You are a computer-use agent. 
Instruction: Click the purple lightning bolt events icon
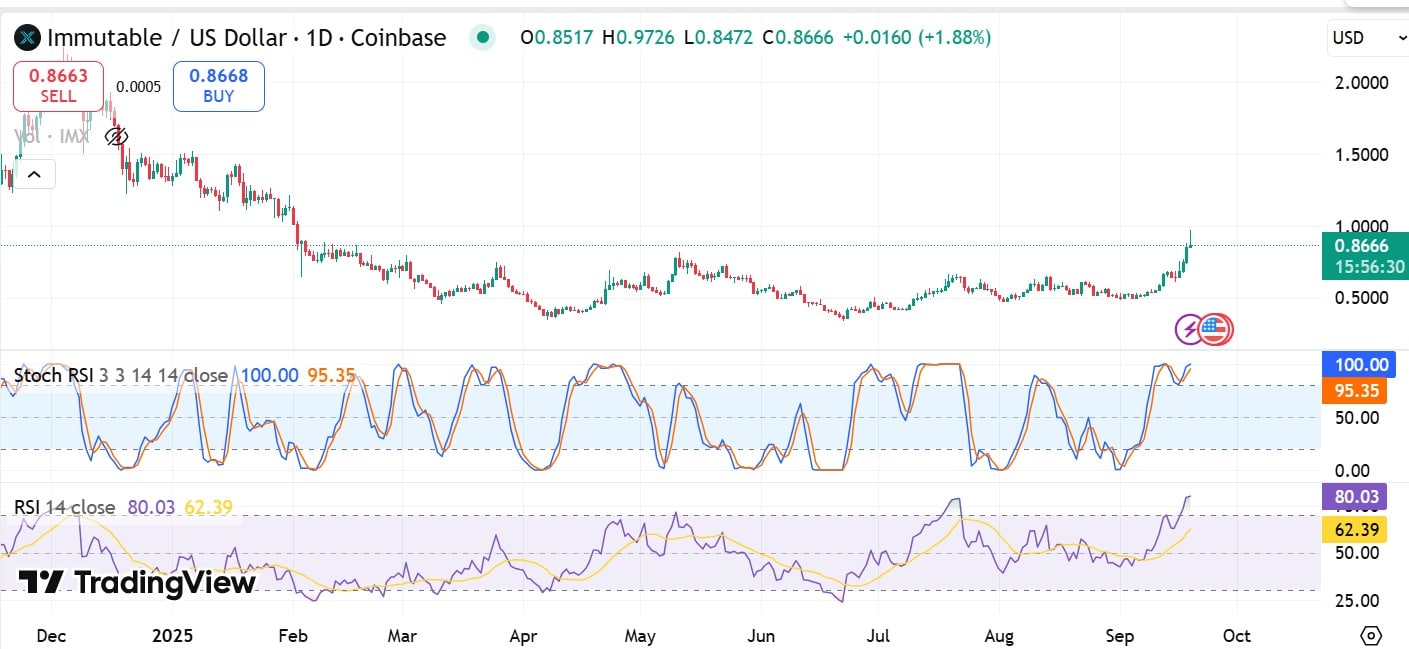[x=1188, y=329]
